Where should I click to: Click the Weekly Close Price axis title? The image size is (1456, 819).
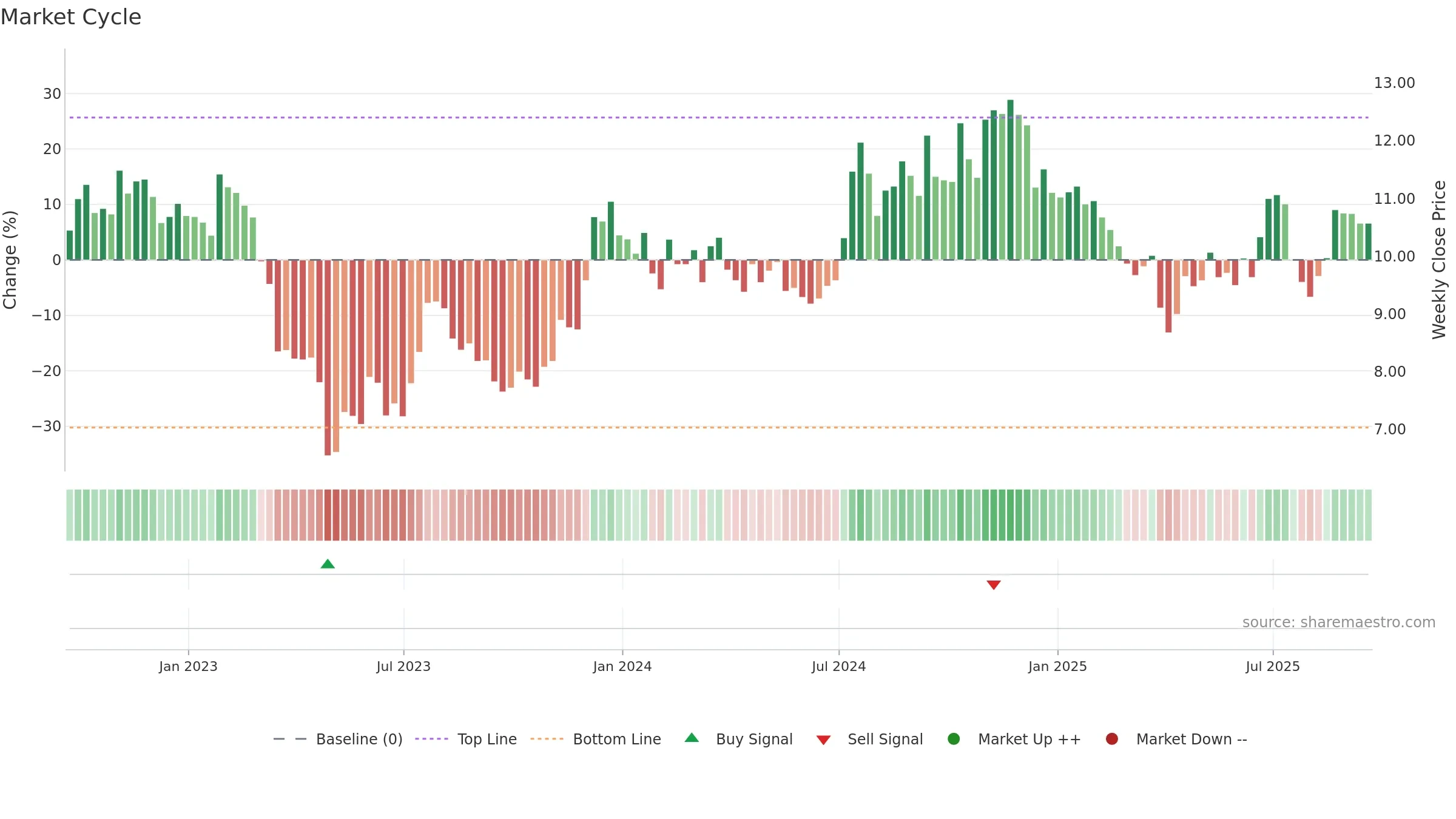coord(1439,260)
